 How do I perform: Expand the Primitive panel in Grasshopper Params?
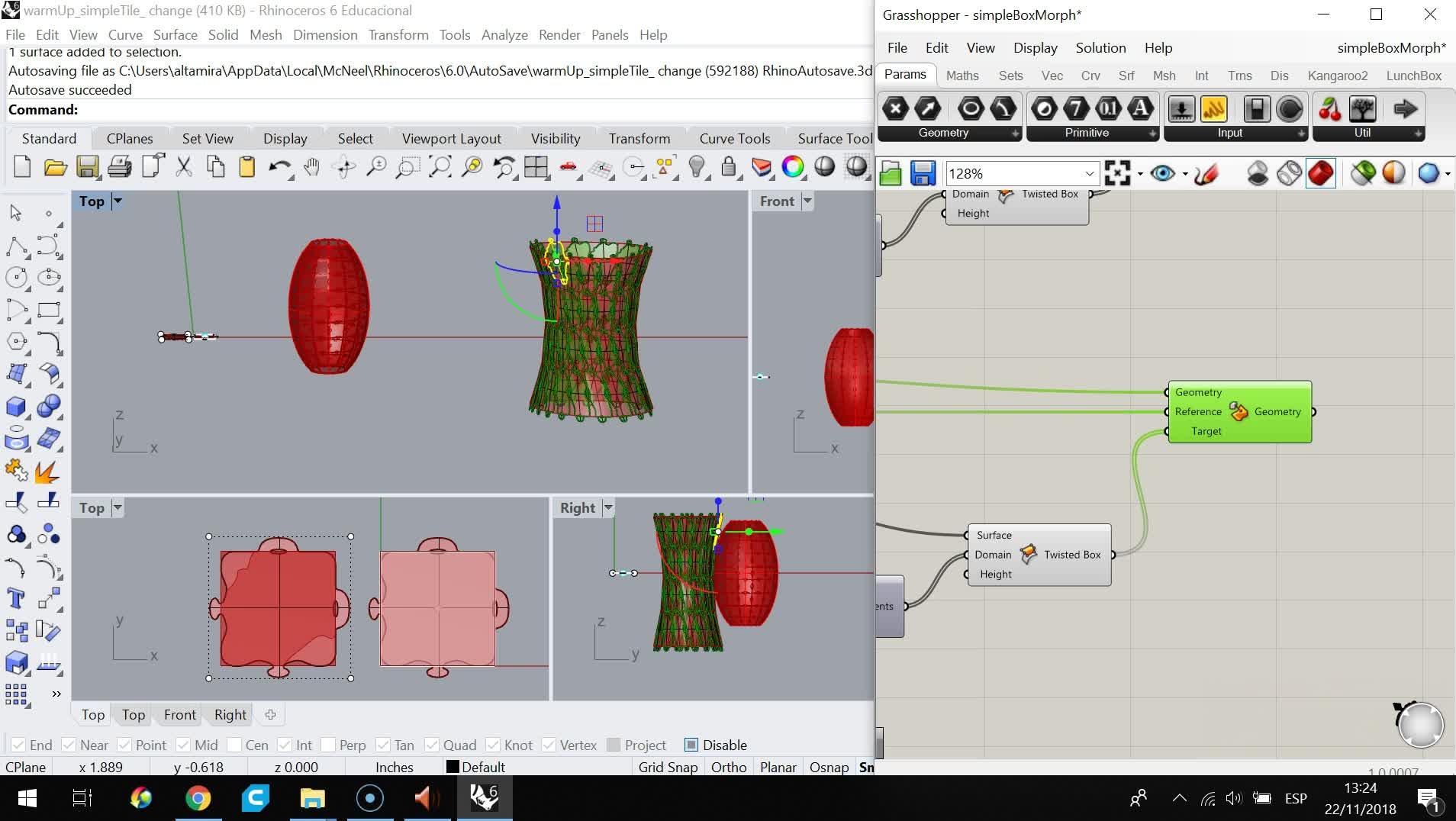point(1152,134)
